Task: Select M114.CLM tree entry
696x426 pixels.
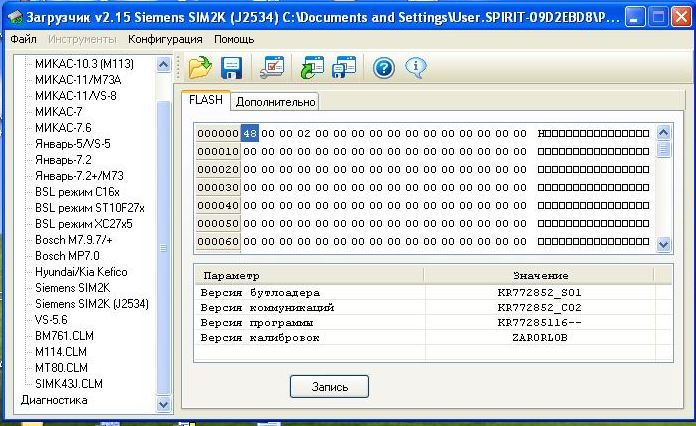Action: 61,351
